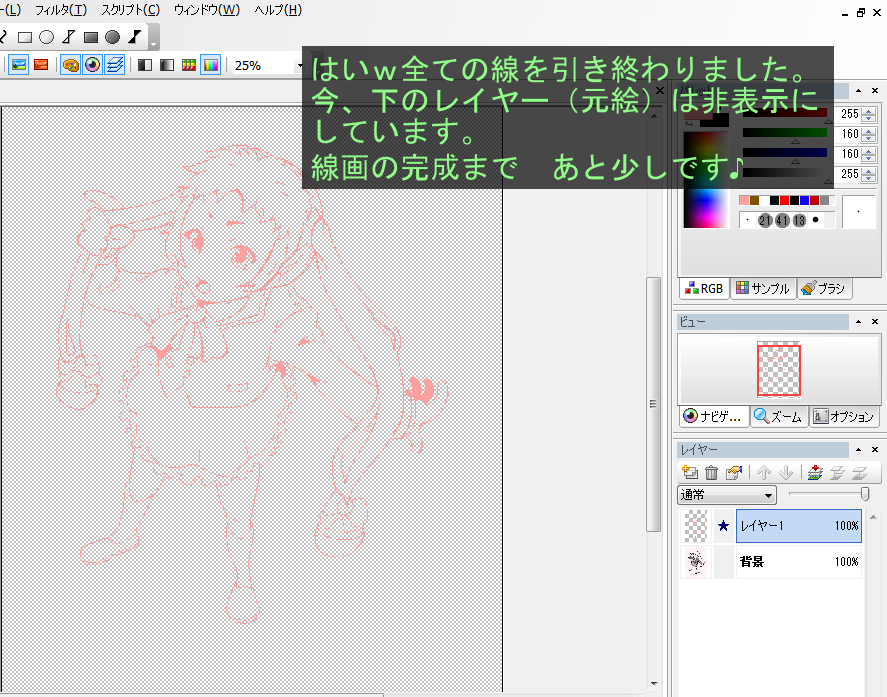The height and width of the screenshot is (697, 887).
Task: Select the rectangle shape tool
Action: (25, 37)
